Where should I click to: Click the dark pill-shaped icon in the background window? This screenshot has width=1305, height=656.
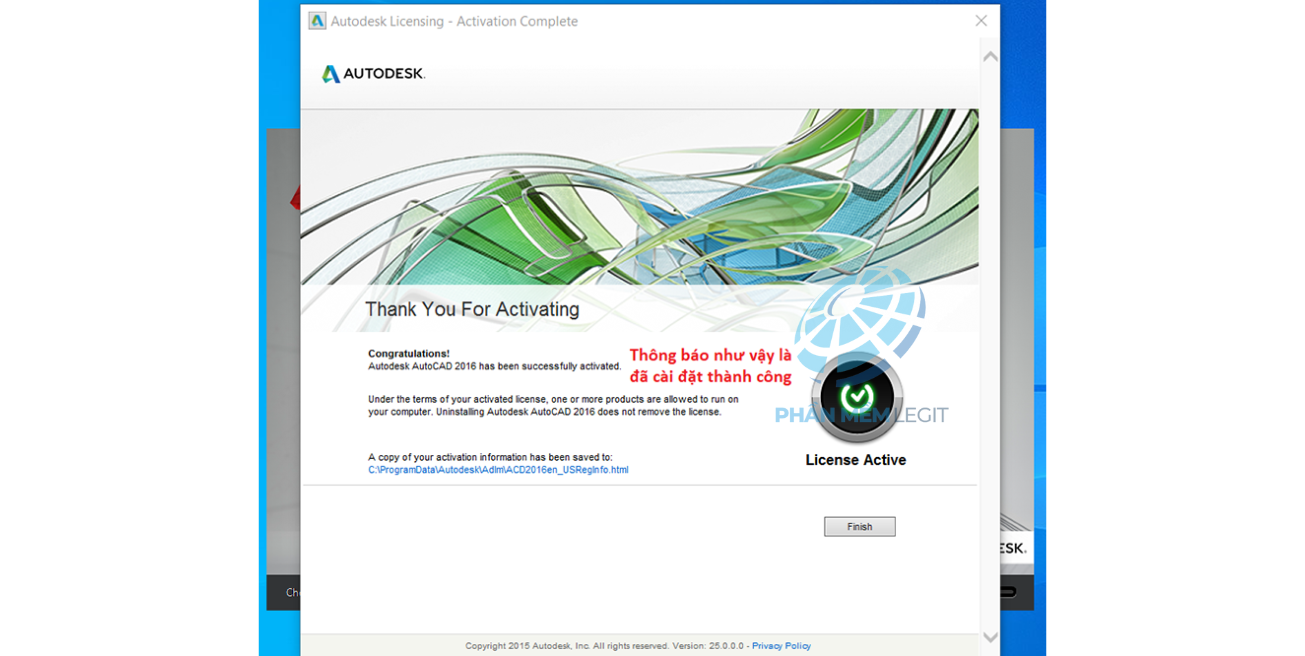[x=1007, y=592]
